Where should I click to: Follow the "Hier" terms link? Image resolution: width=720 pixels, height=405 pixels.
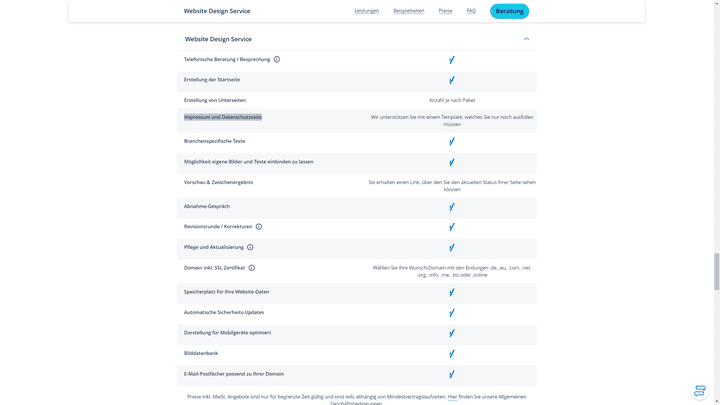452,397
